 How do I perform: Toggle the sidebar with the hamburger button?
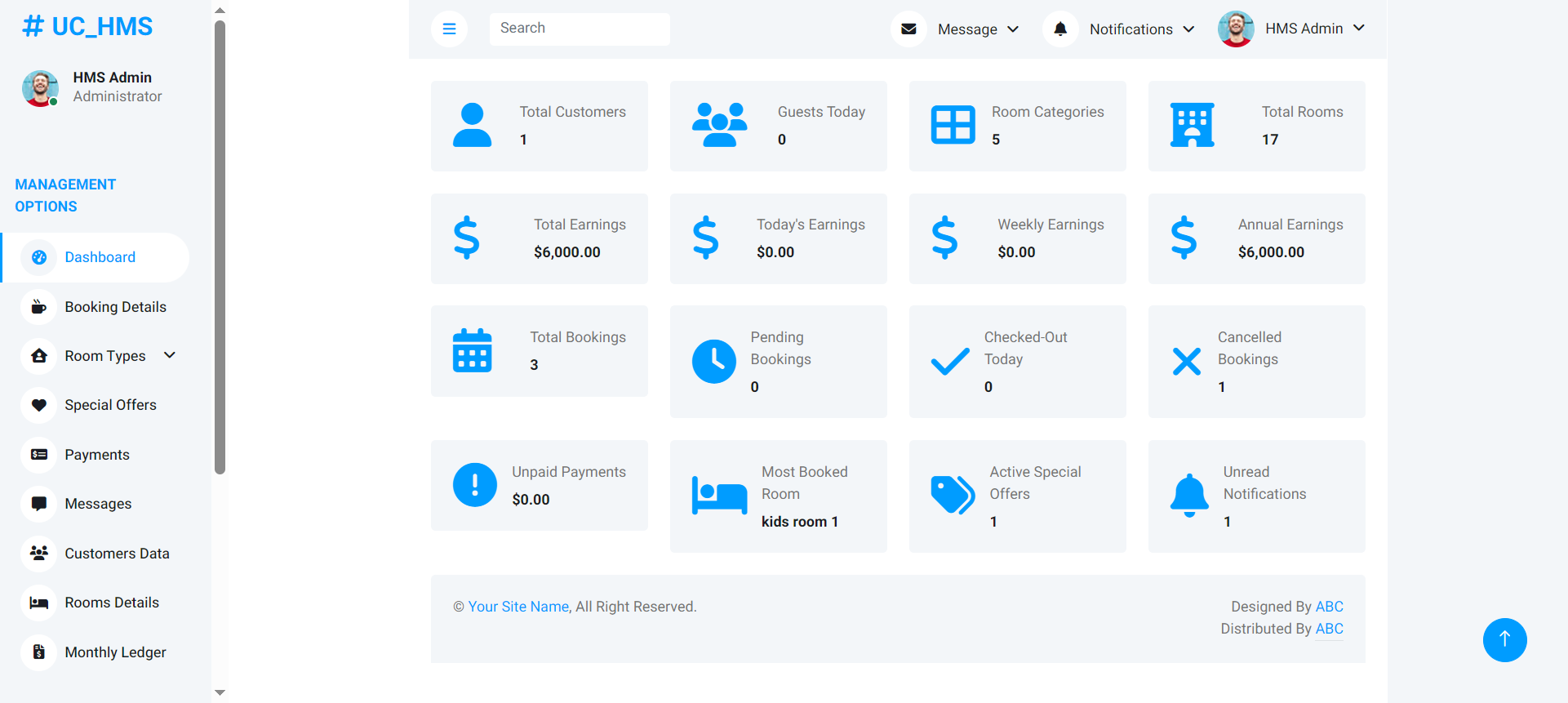click(x=449, y=29)
